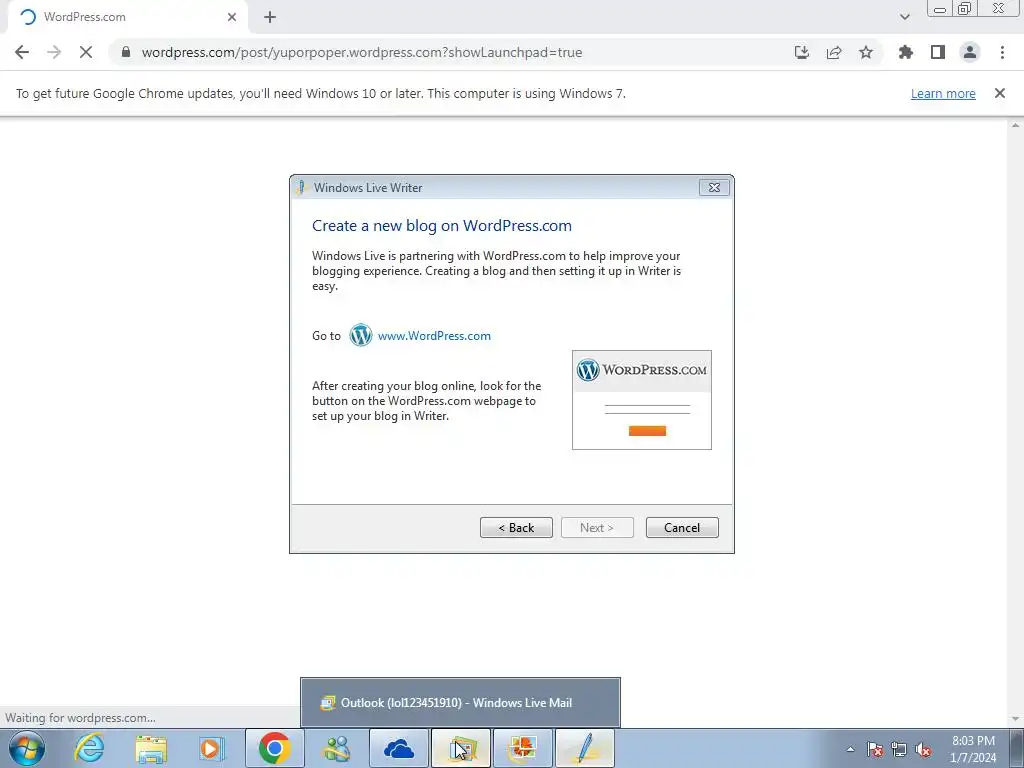Open the www.WordPress.com link

pyautogui.click(x=434, y=336)
